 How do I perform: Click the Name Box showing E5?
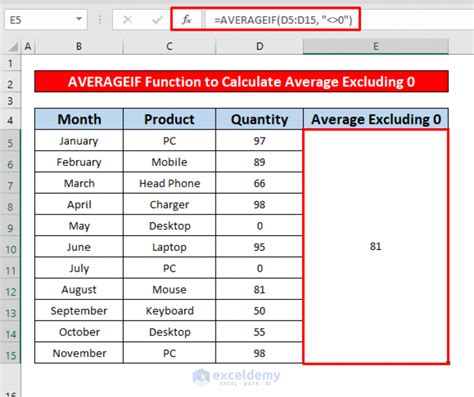[x=46, y=20]
